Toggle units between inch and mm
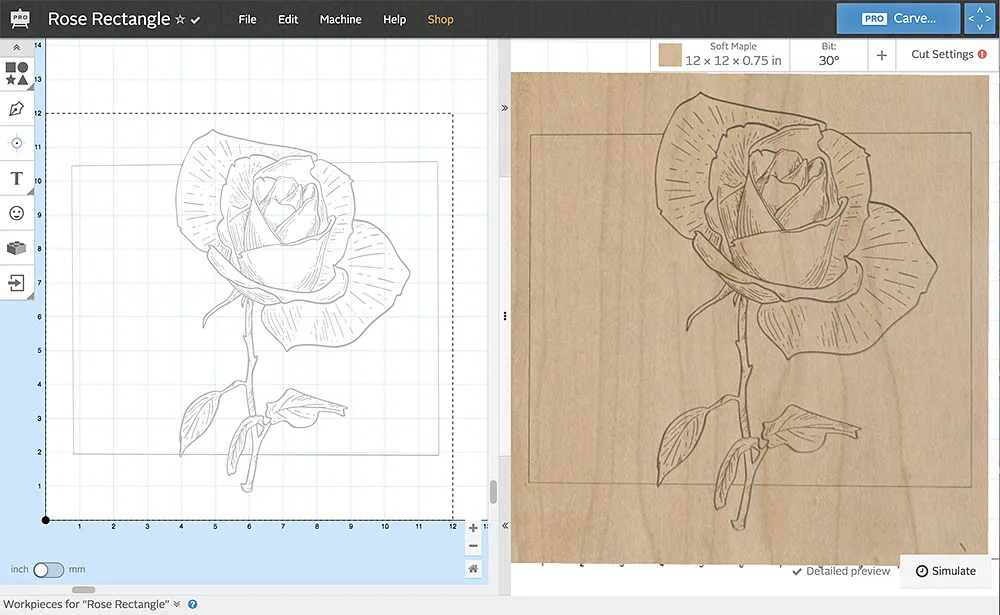This screenshot has height=615, width=1000. point(48,569)
